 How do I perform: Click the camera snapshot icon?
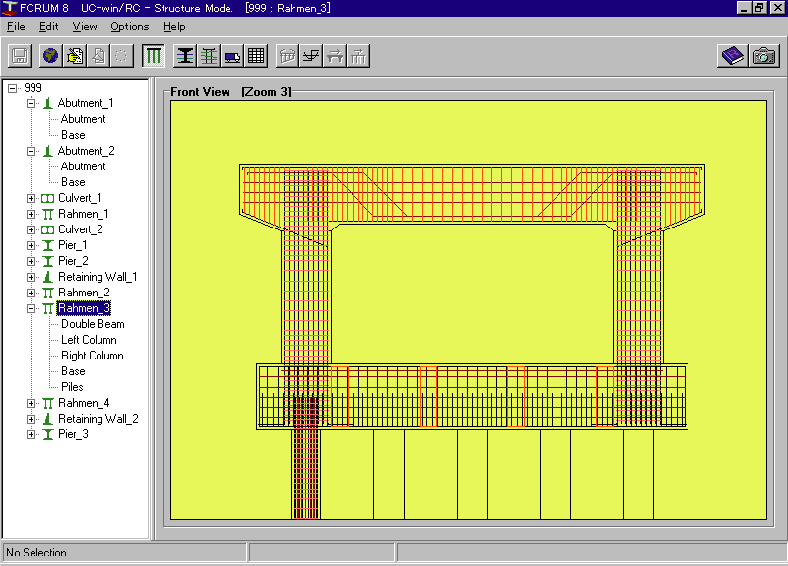[x=763, y=56]
